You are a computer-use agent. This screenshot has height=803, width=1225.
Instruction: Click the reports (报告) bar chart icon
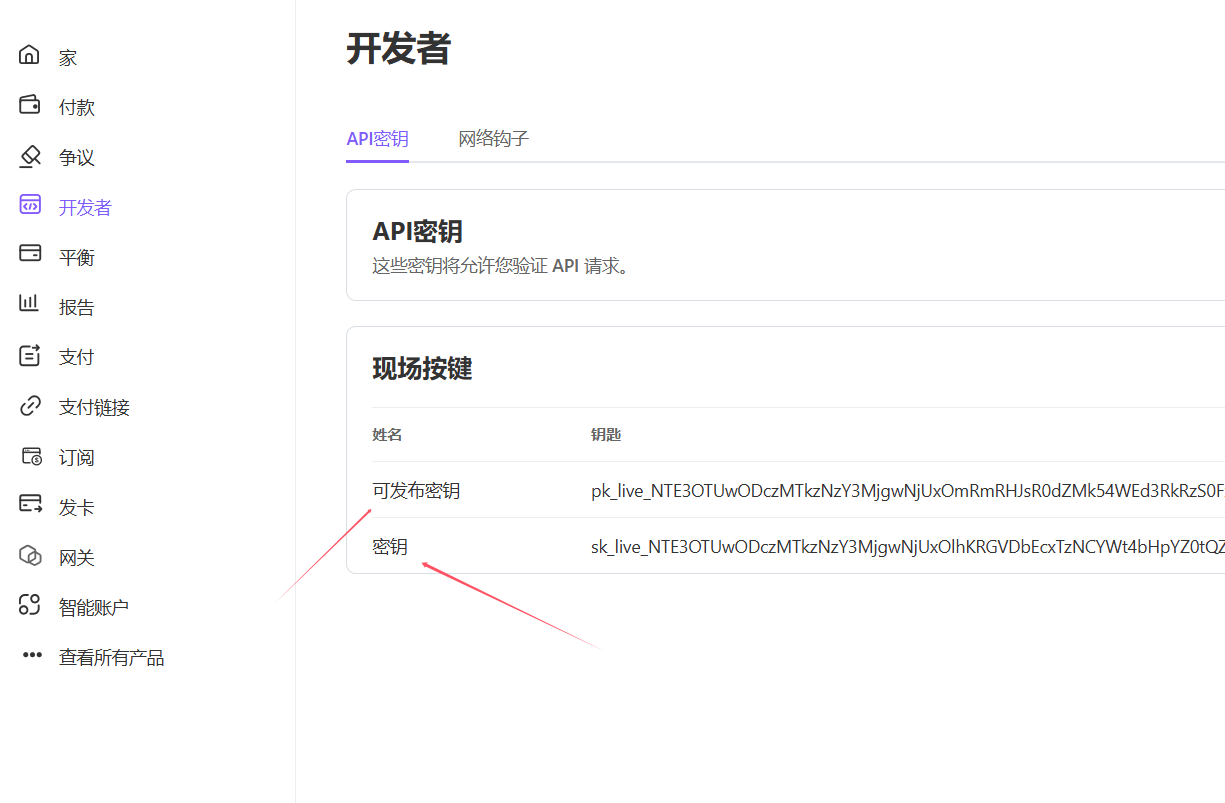[30, 304]
